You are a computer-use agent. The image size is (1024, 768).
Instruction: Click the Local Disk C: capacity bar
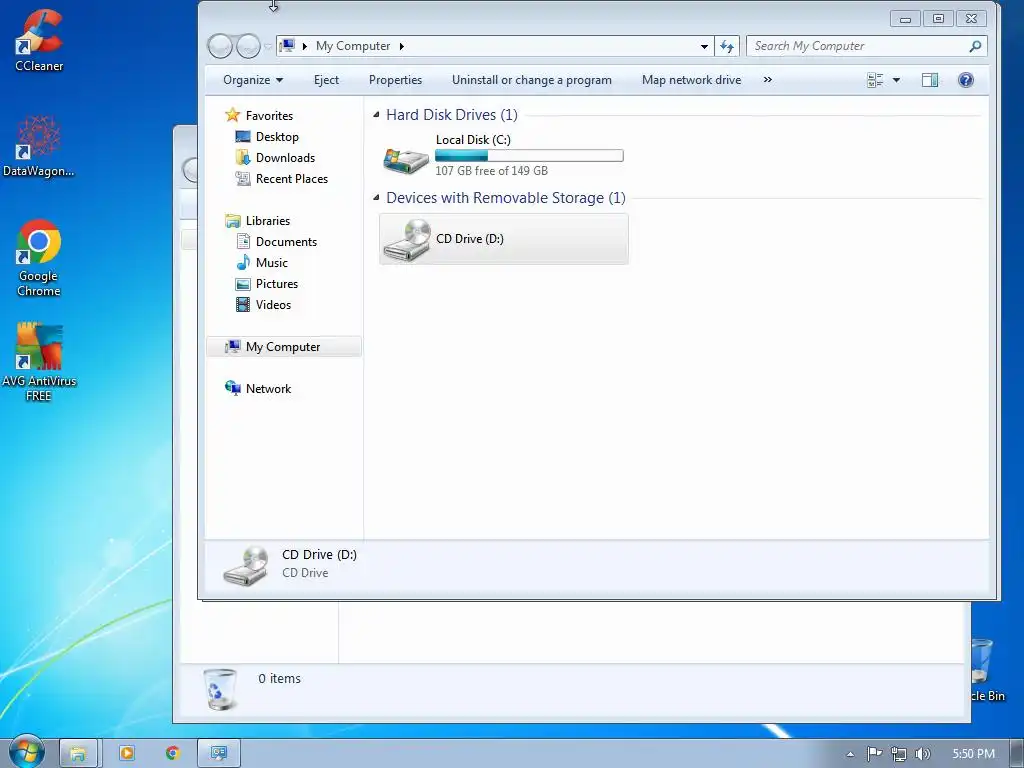coord(529,155)
